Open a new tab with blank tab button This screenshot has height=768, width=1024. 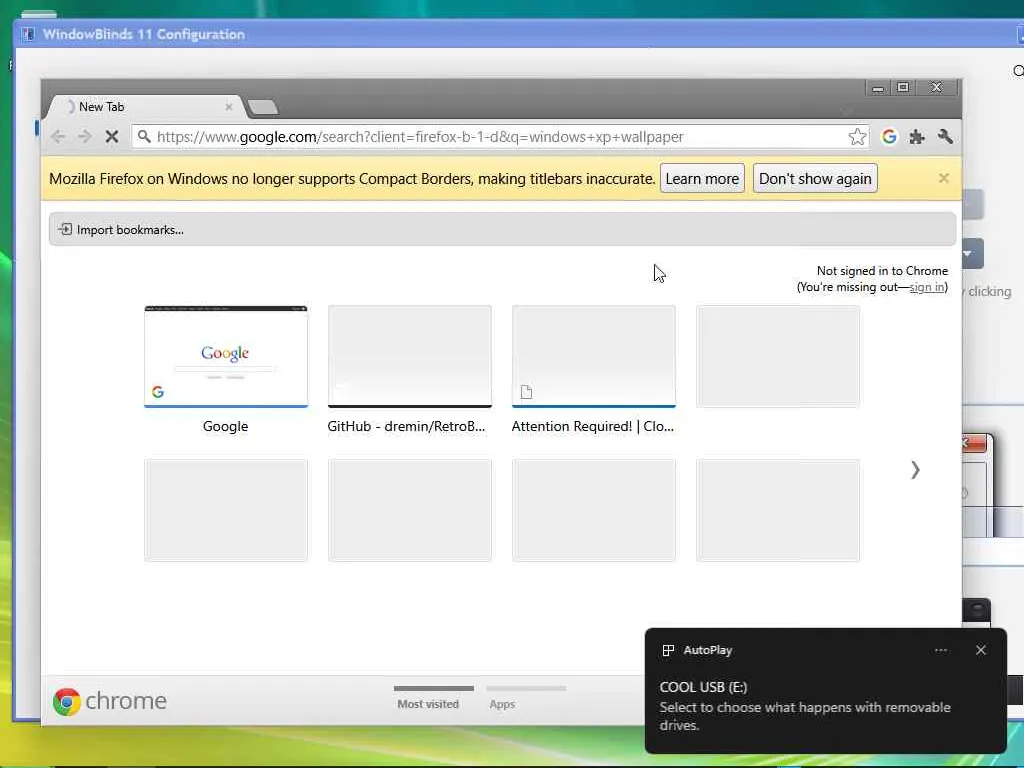[x=263, y=107]
